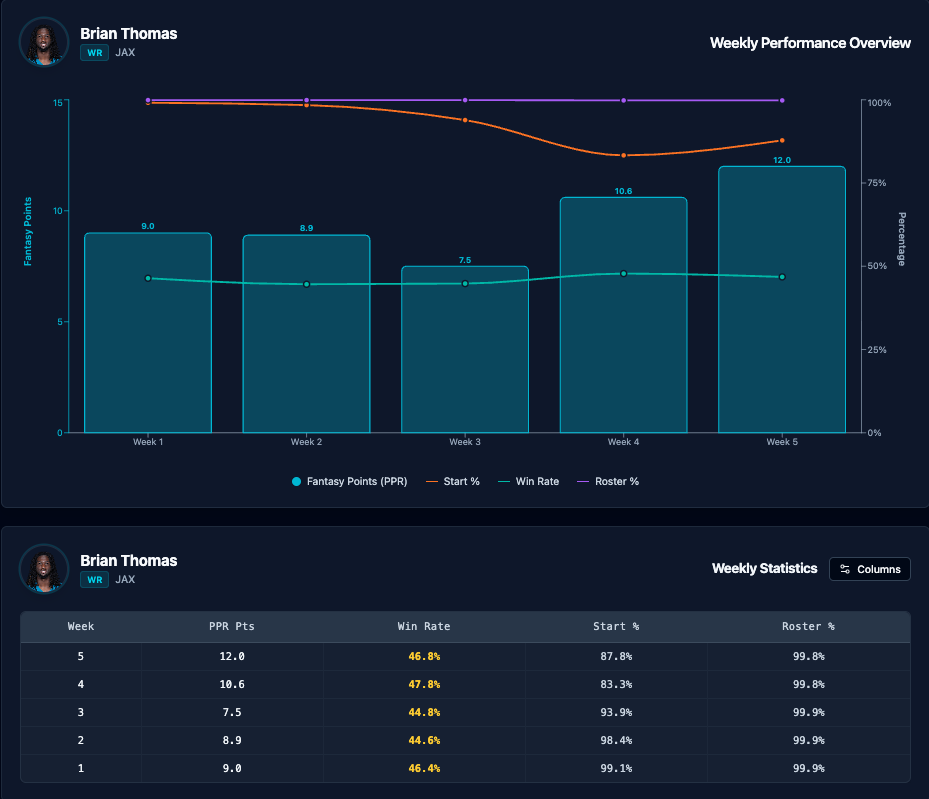Click the Win Rate table column header
The image size is (929, 799).
click(x=424, y=627)
